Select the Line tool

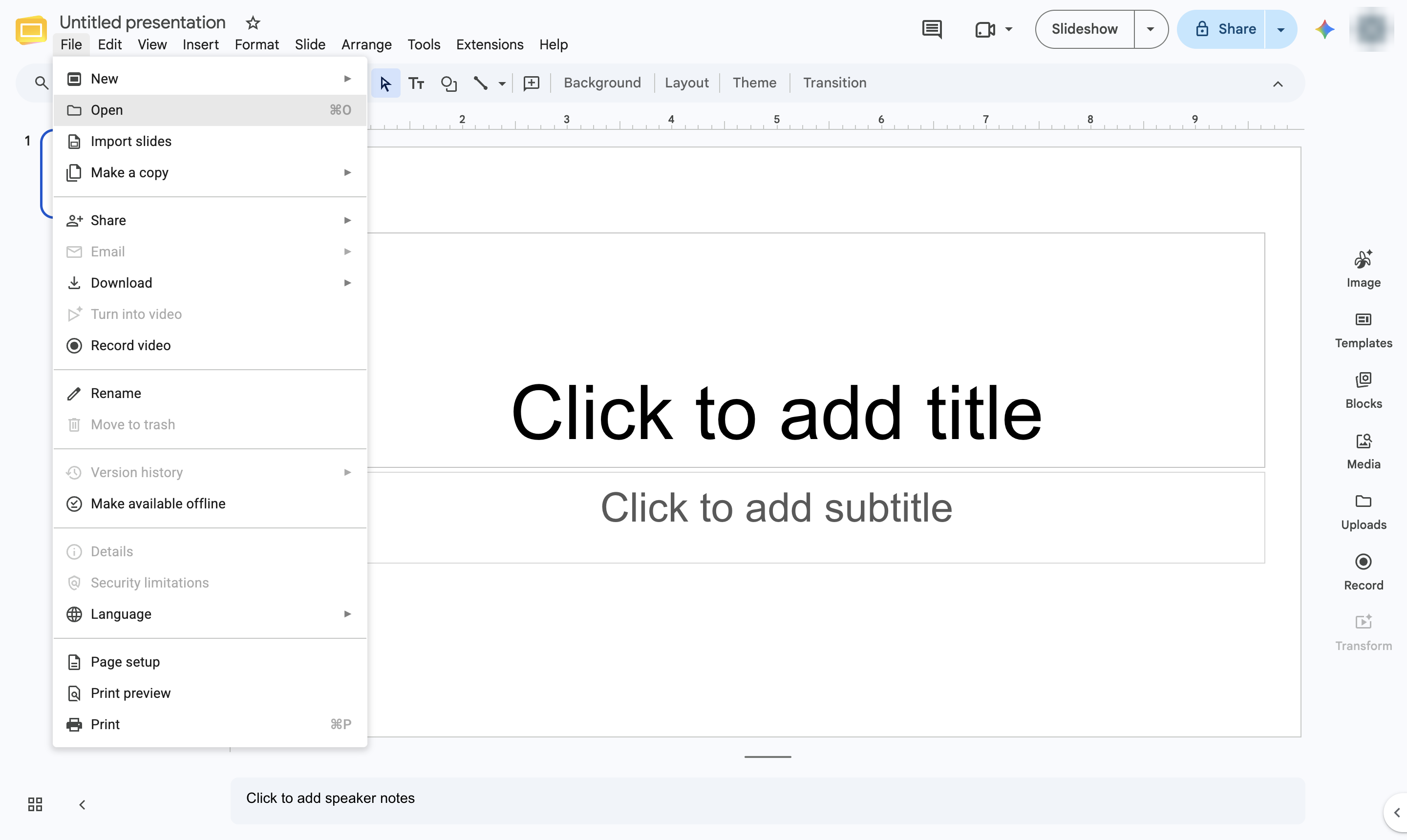480,83
